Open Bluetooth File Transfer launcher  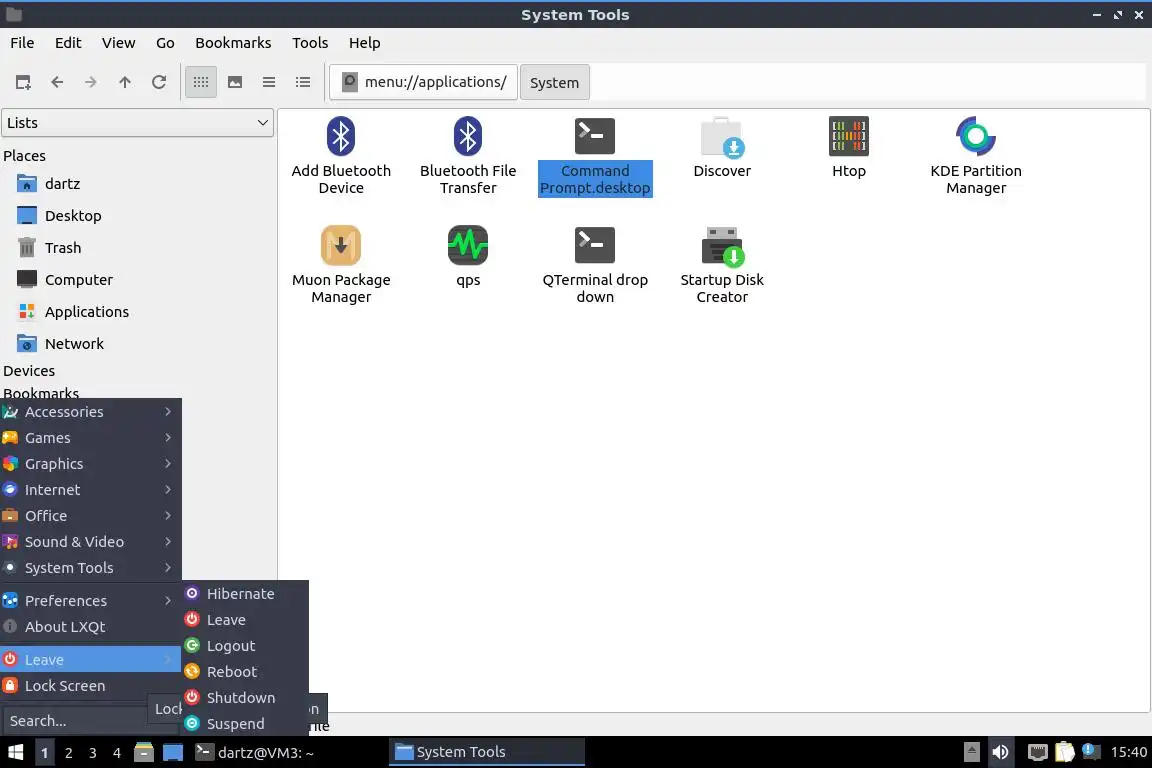coord(468,156)
